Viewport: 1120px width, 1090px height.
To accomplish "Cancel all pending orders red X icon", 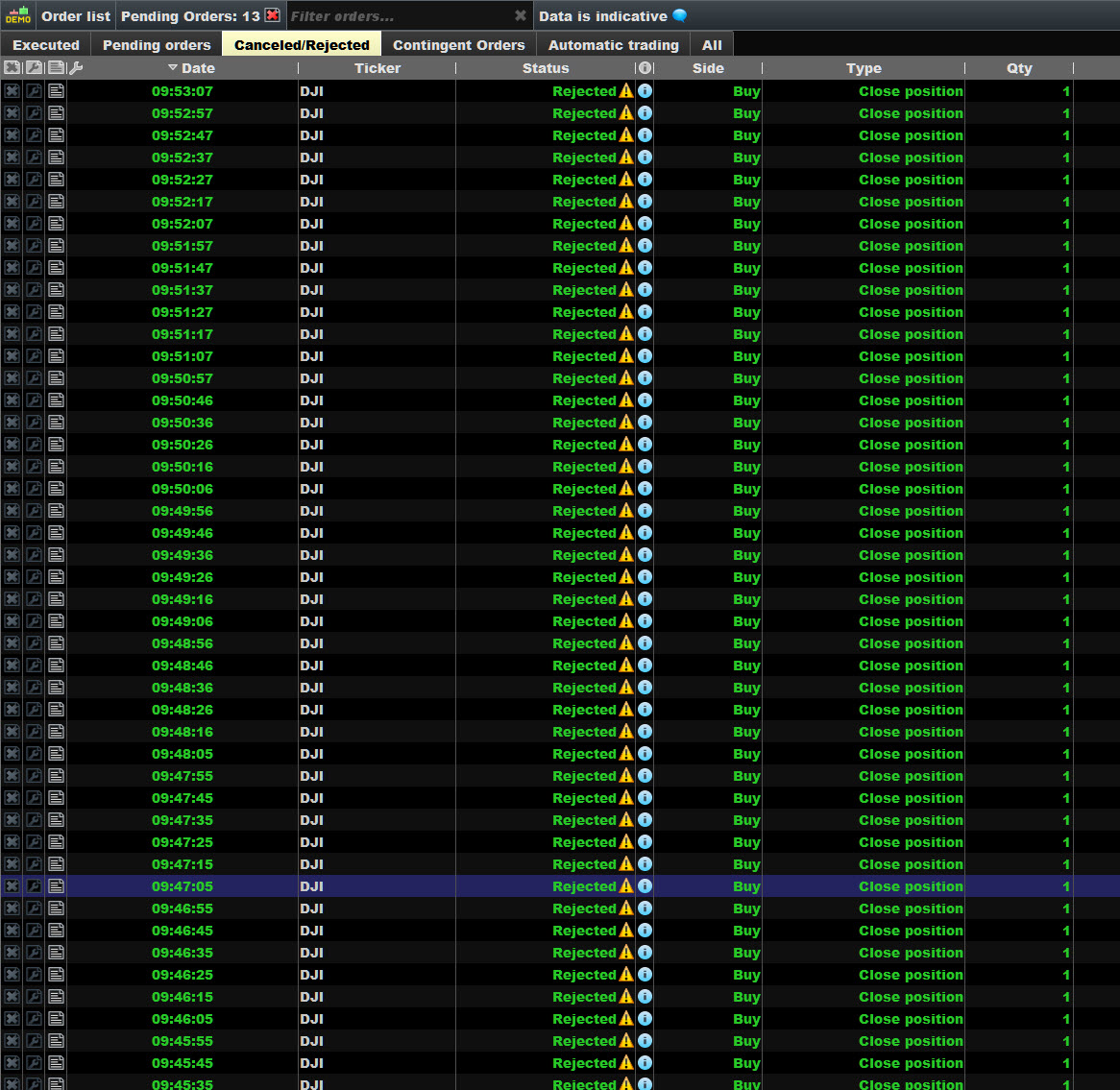I will (x=272, y=15).
